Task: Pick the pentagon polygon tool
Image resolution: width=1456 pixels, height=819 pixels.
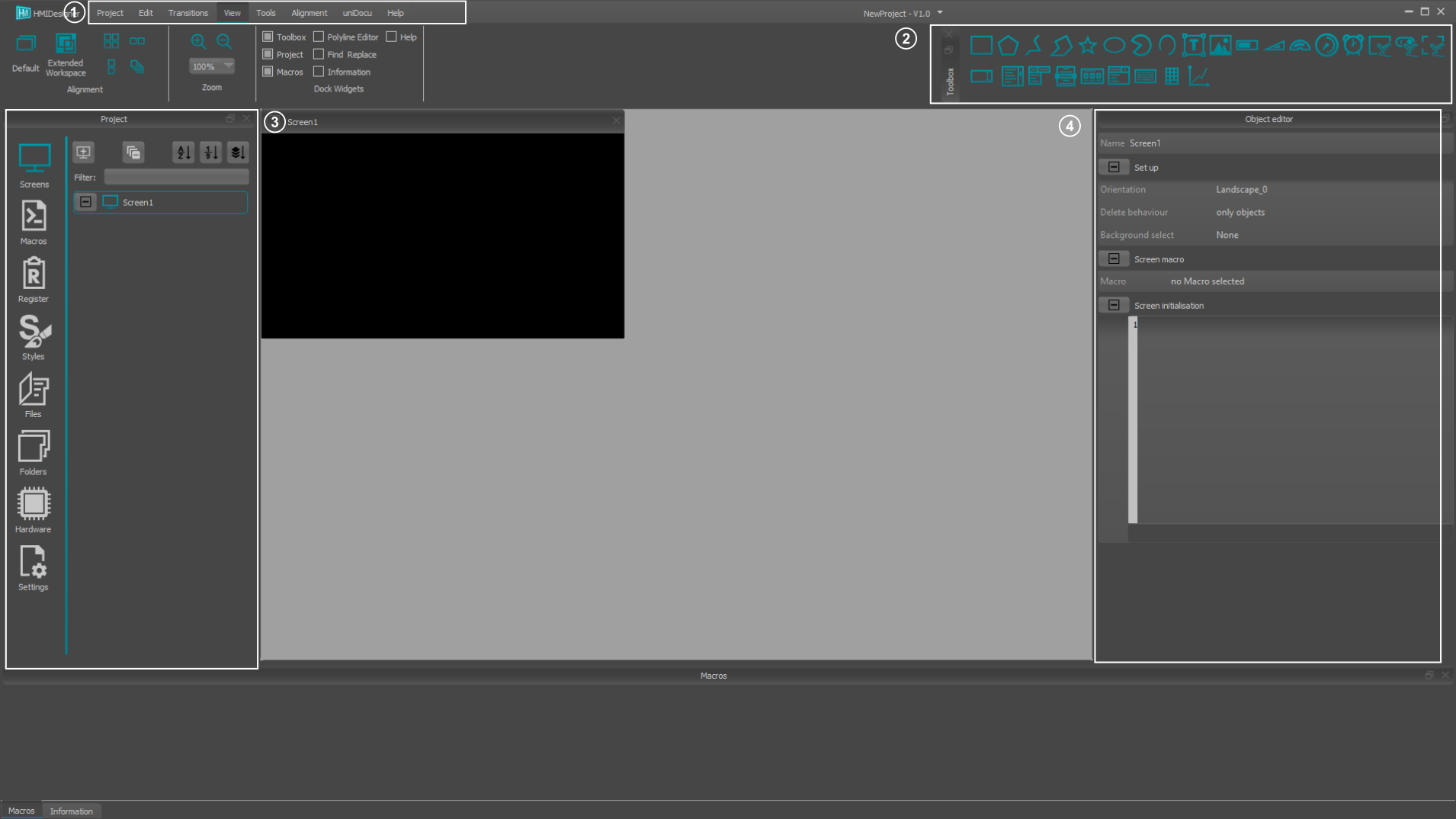Action: (x=1008, y=46)
